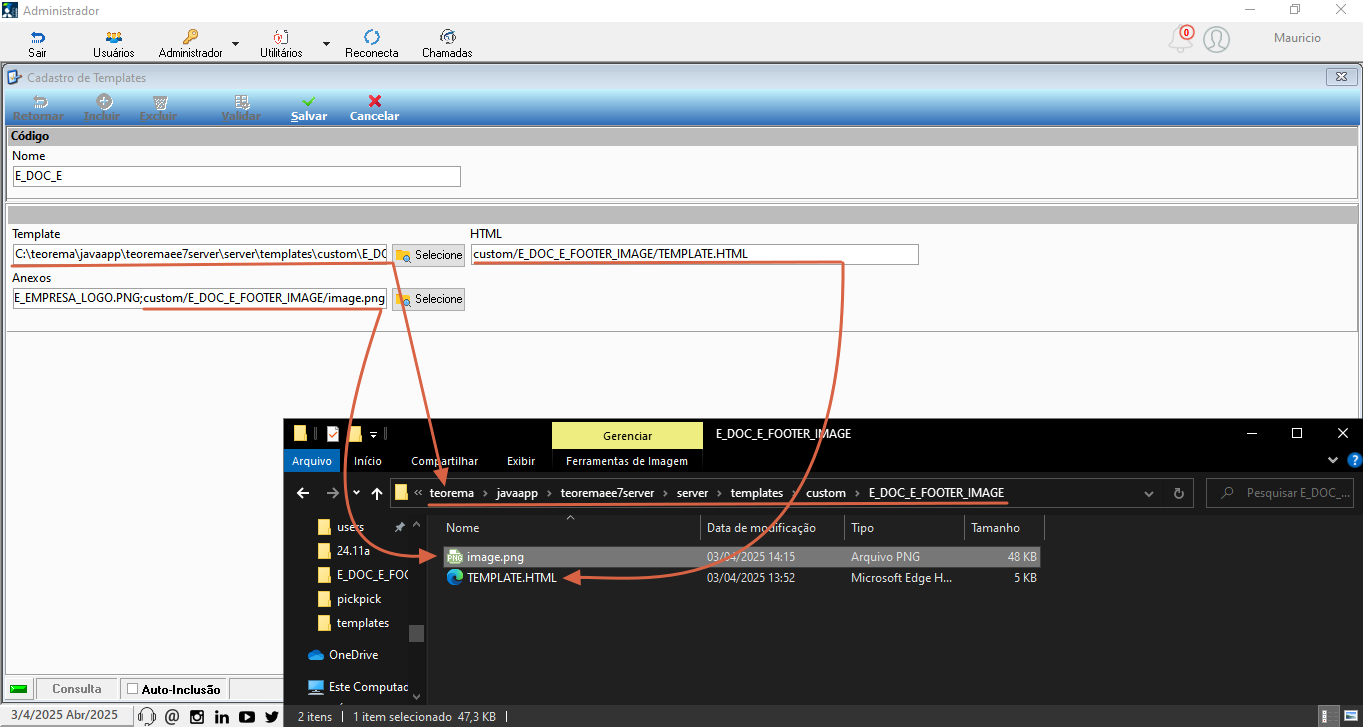Click Selecione button beside Template field
This screenshot has width=1363, height=727.
tap(428, 255)
